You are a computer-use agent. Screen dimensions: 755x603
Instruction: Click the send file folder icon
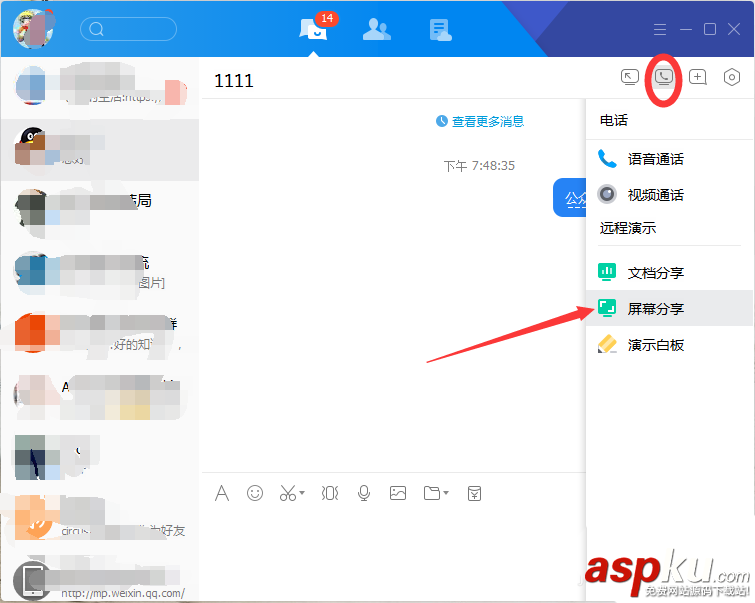(x=432, y=493)
